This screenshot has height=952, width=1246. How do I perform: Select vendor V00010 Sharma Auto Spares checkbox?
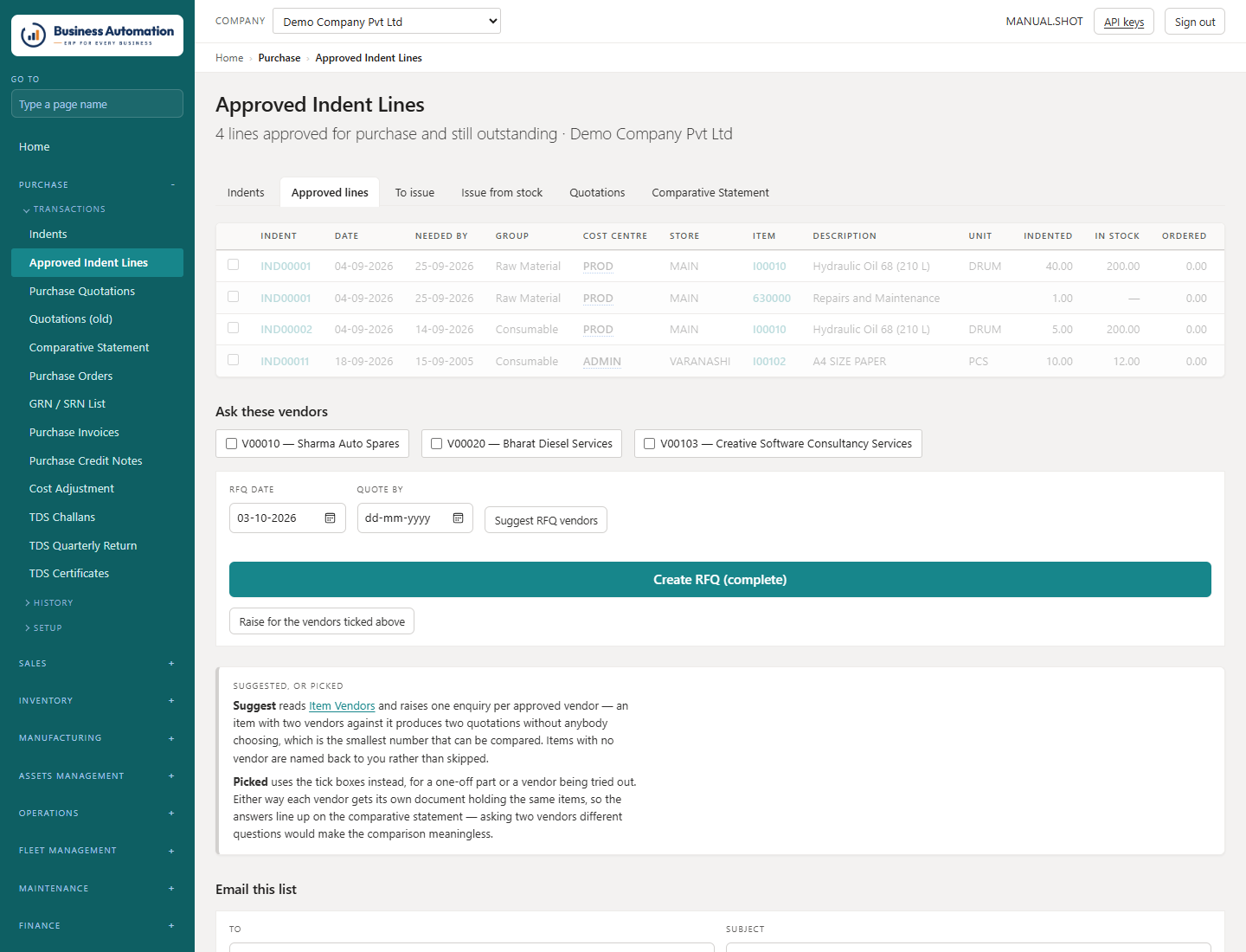click(231, 444)
